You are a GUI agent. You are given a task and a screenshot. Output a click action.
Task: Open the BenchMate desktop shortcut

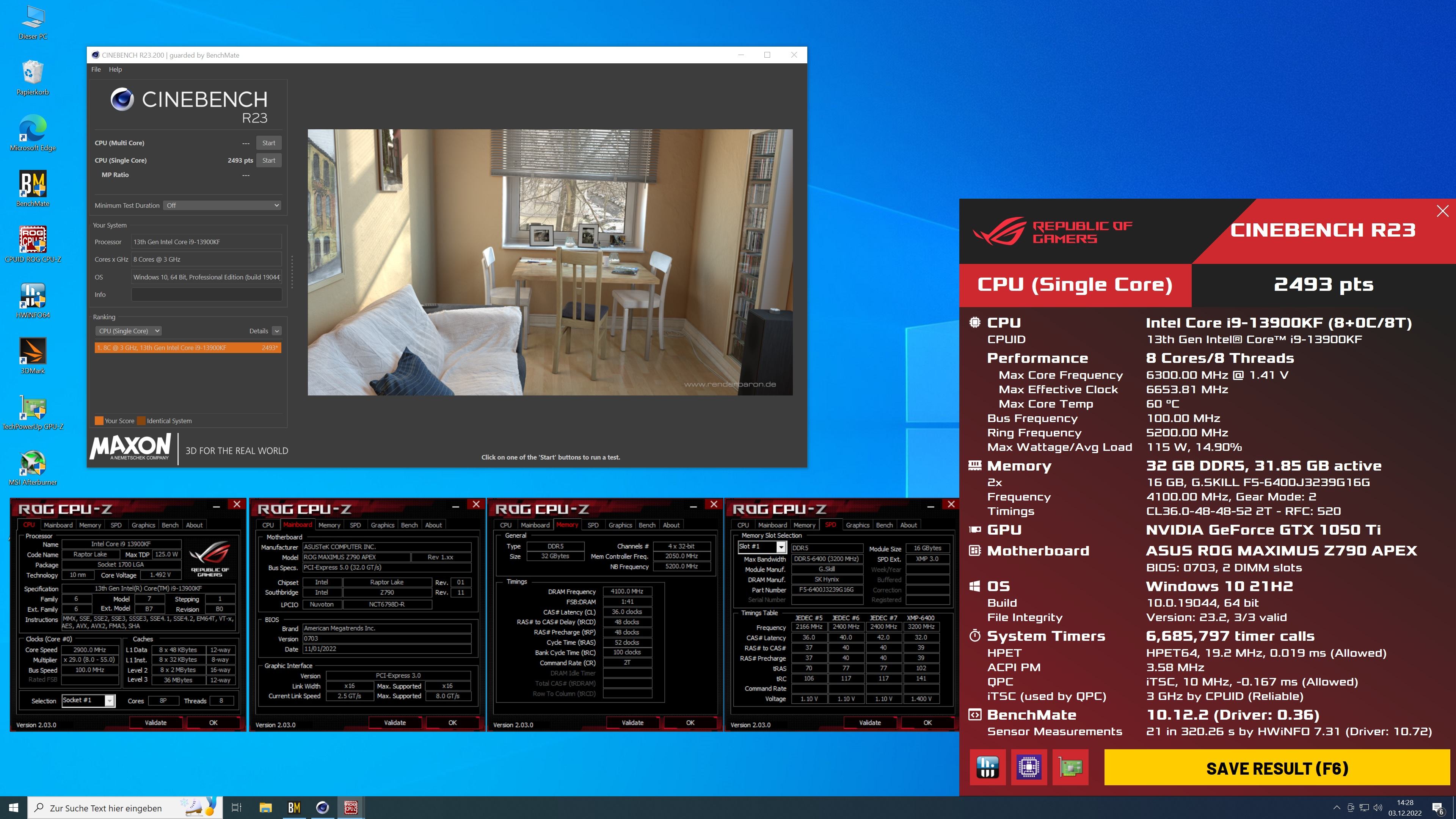coord(33,189)
